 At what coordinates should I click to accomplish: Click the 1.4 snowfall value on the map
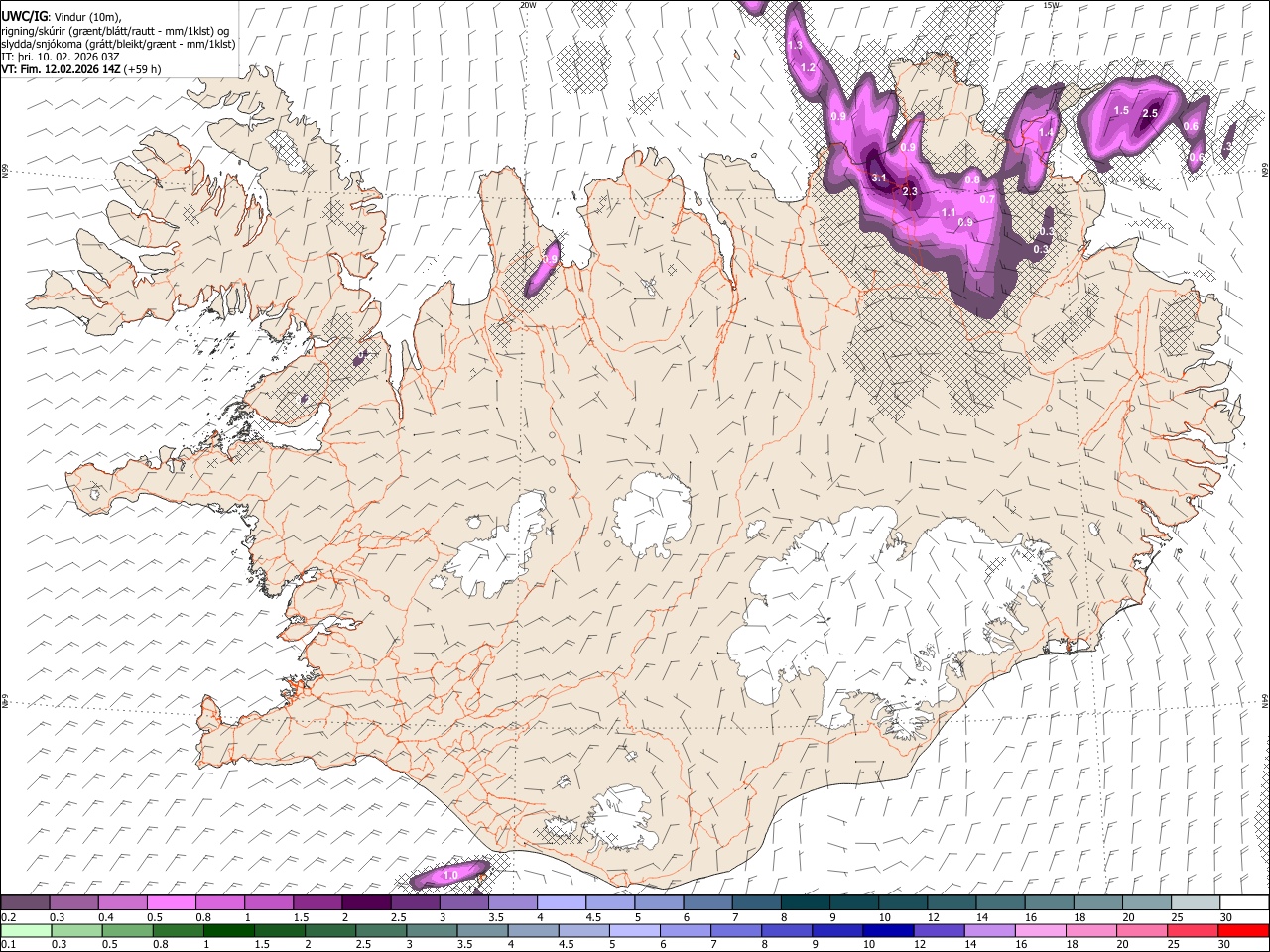(x=1046, y=132)
